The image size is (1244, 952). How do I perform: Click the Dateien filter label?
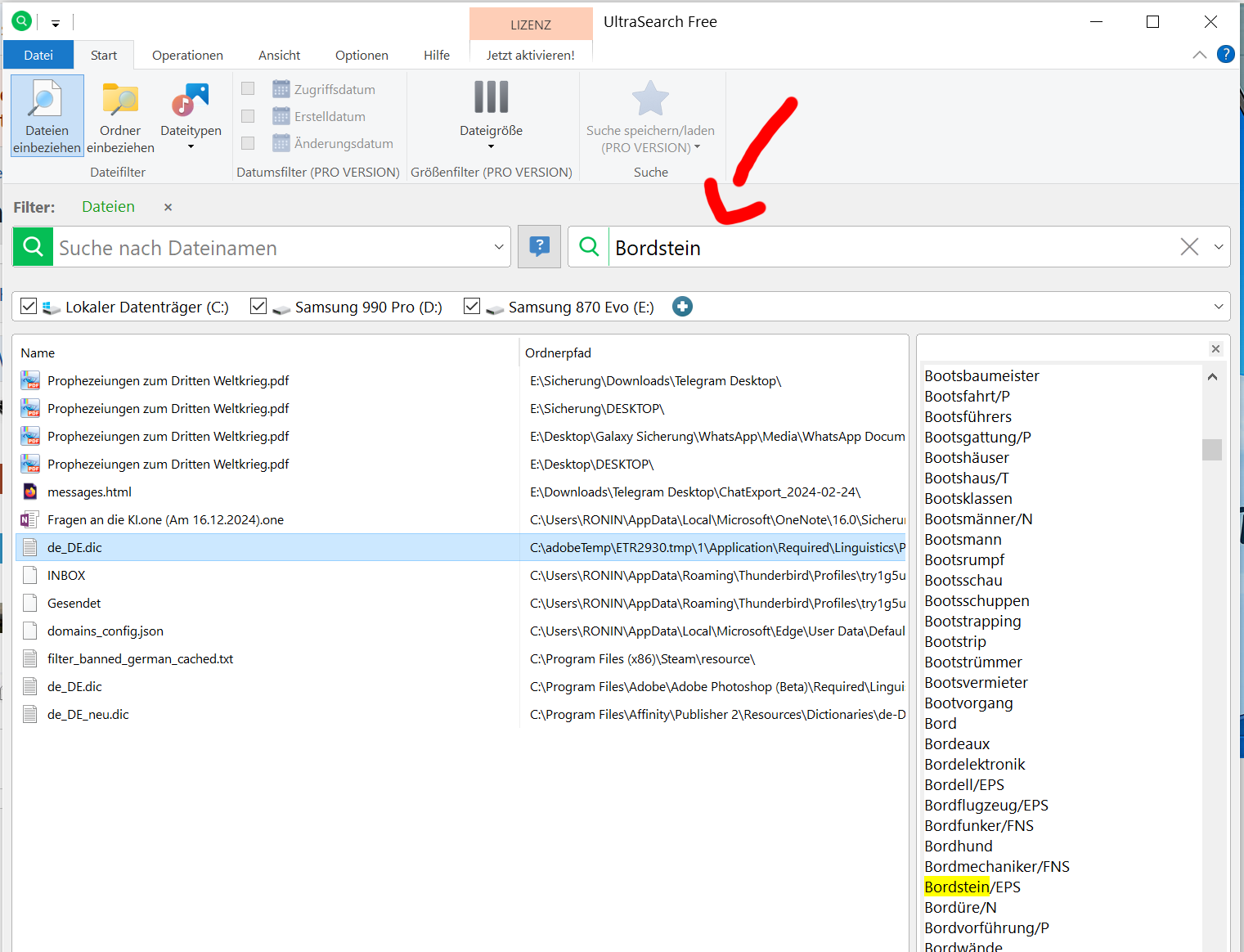tap(108, 207)
